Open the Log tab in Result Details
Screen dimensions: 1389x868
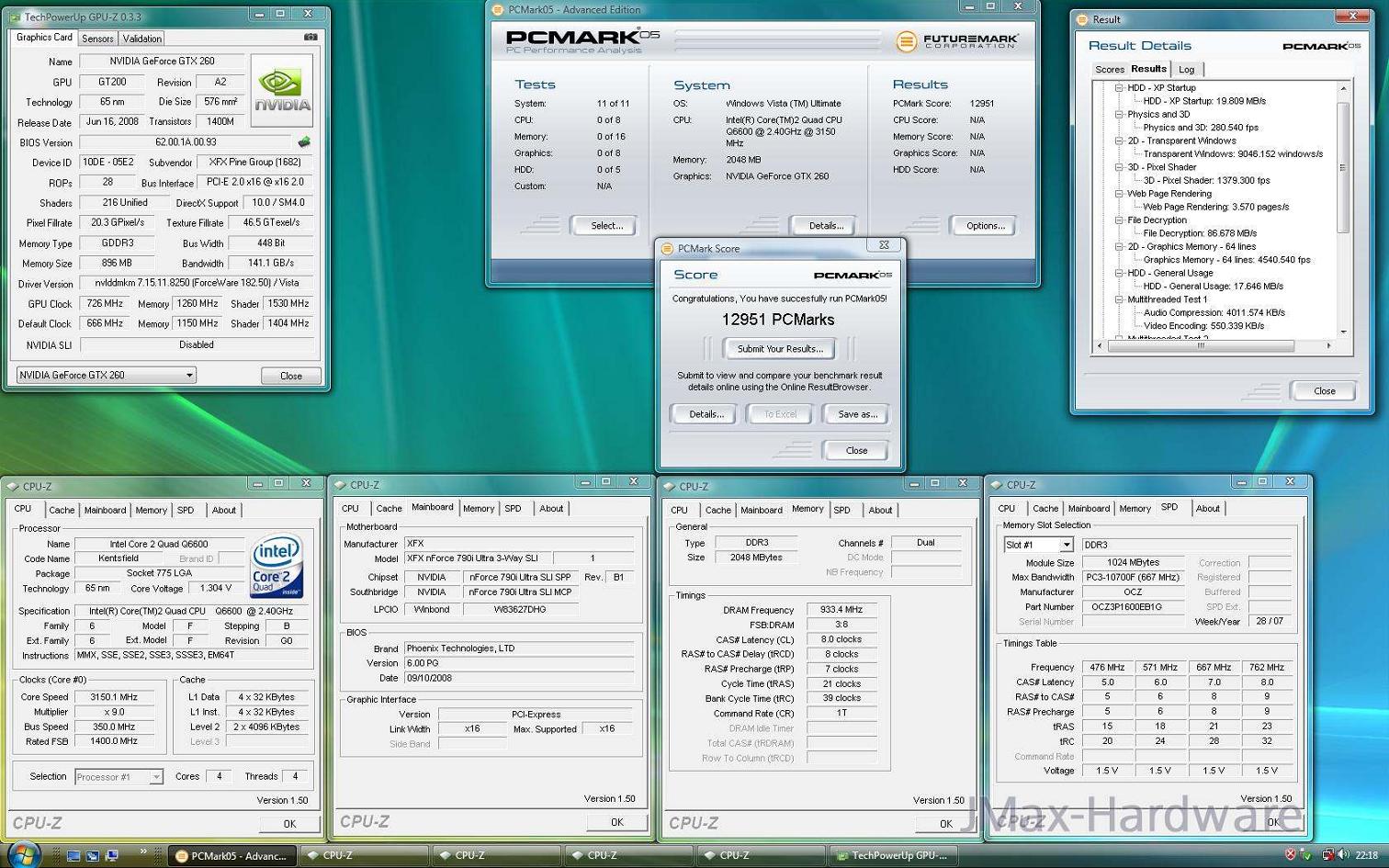1187,70
